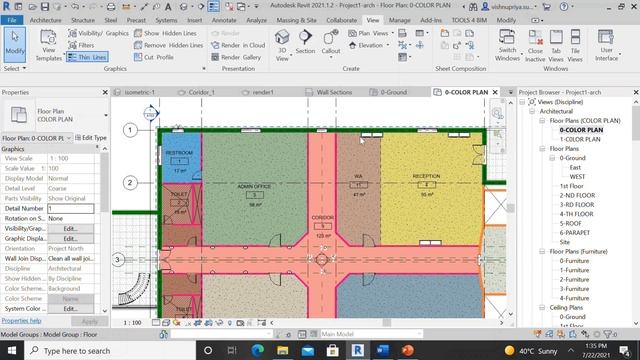Edit Graphic Display options in Properties
Screen dimensions: 640x360
tap(71, 238)
